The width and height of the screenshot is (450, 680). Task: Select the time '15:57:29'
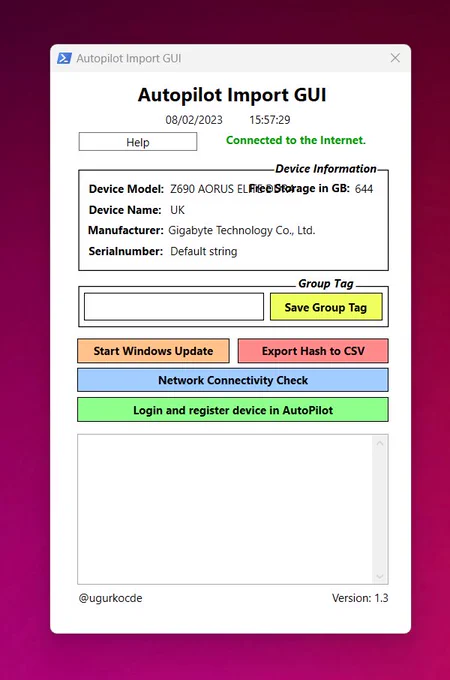tap(270, 120)
